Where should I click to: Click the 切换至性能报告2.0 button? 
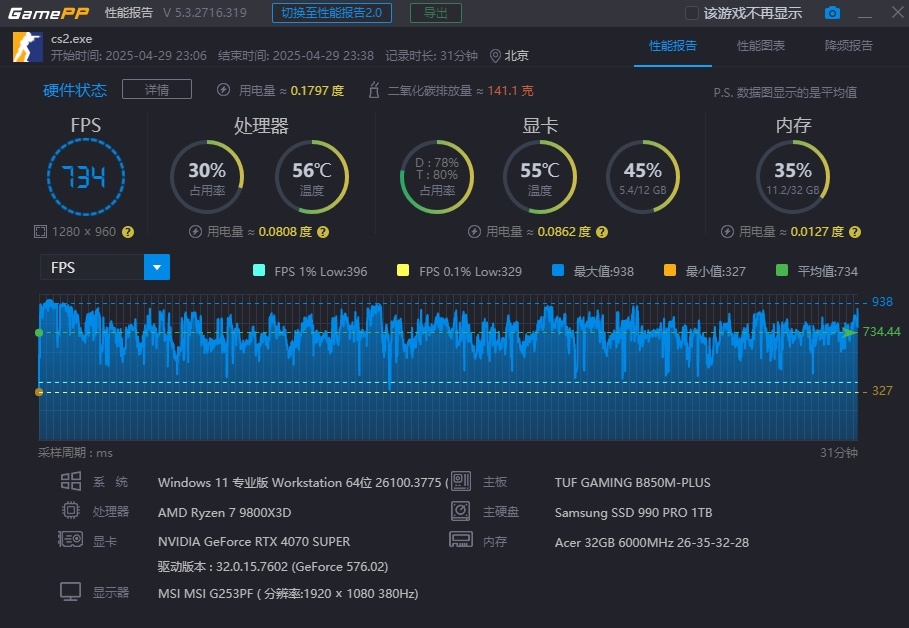(x=332, y=13)
